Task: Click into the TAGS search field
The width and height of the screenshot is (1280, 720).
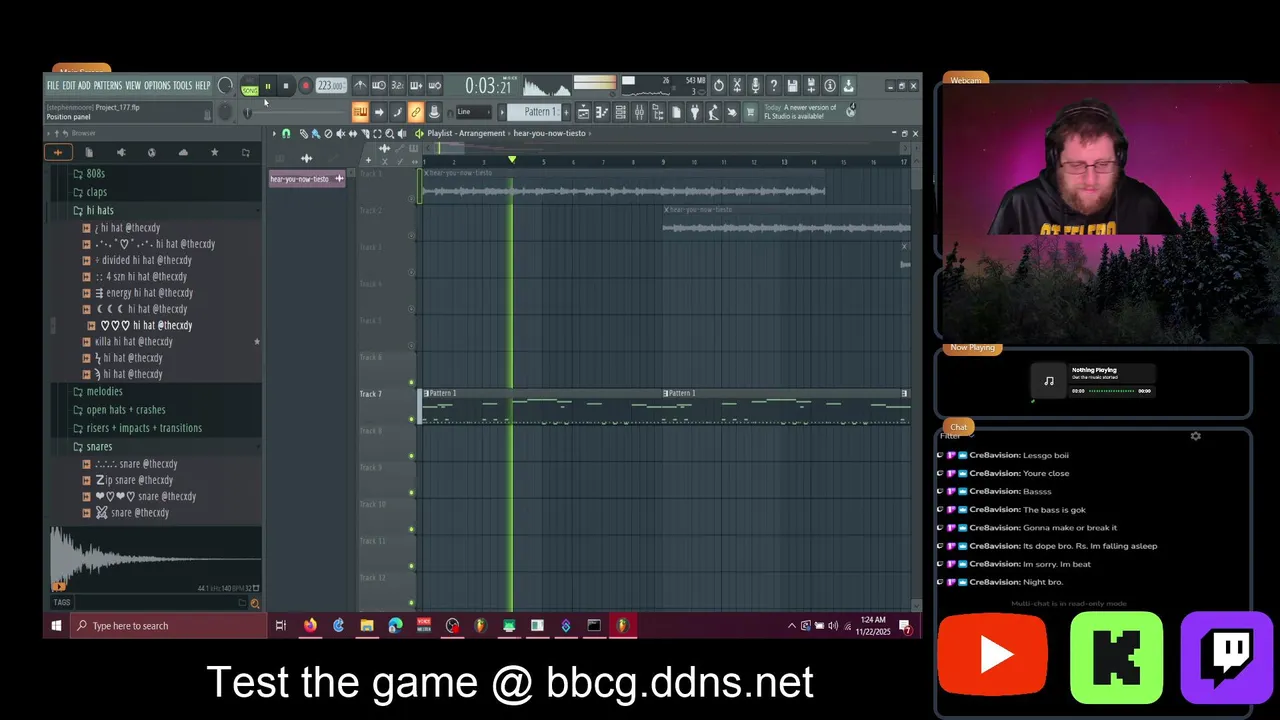Action: [x=155, y=603]
